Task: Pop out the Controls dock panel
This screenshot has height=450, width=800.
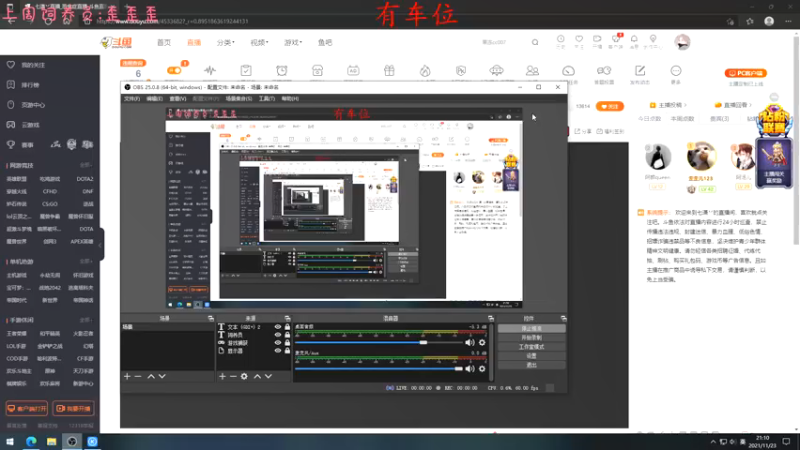Action: tap(563, 318)
